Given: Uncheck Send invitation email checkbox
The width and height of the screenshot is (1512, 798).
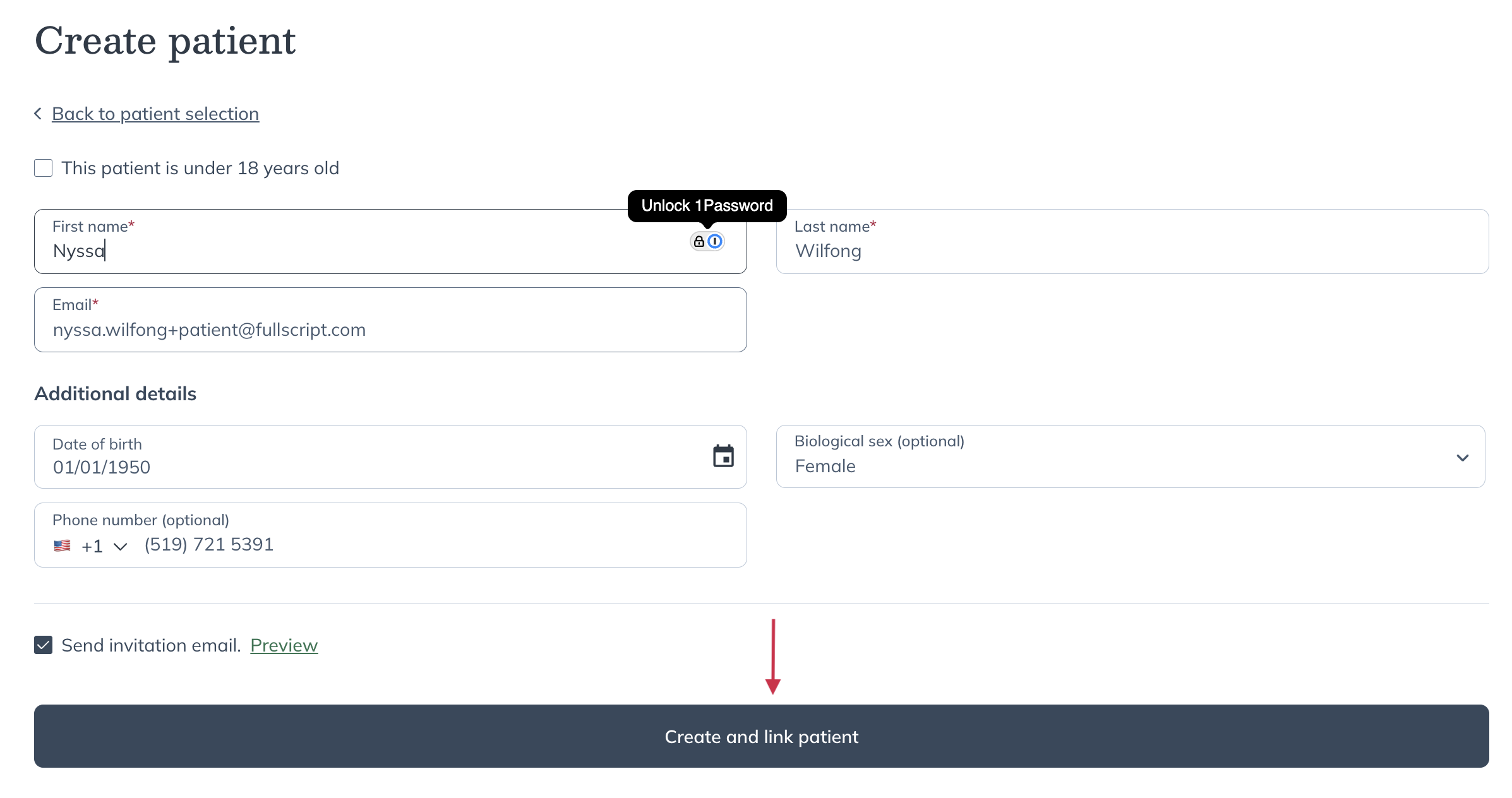Looking at the screenshot, I should point(43,645).
